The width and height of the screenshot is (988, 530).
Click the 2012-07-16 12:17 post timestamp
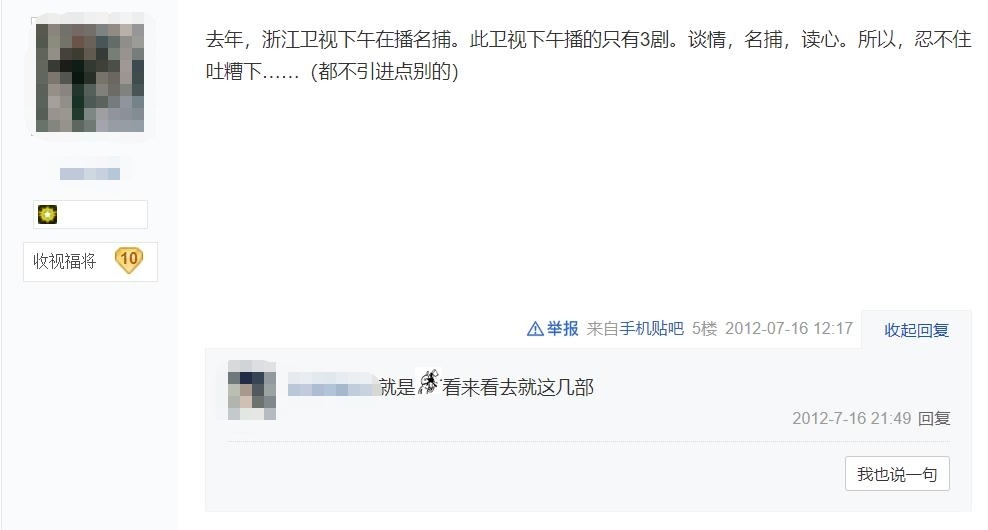tap(789, 328)
